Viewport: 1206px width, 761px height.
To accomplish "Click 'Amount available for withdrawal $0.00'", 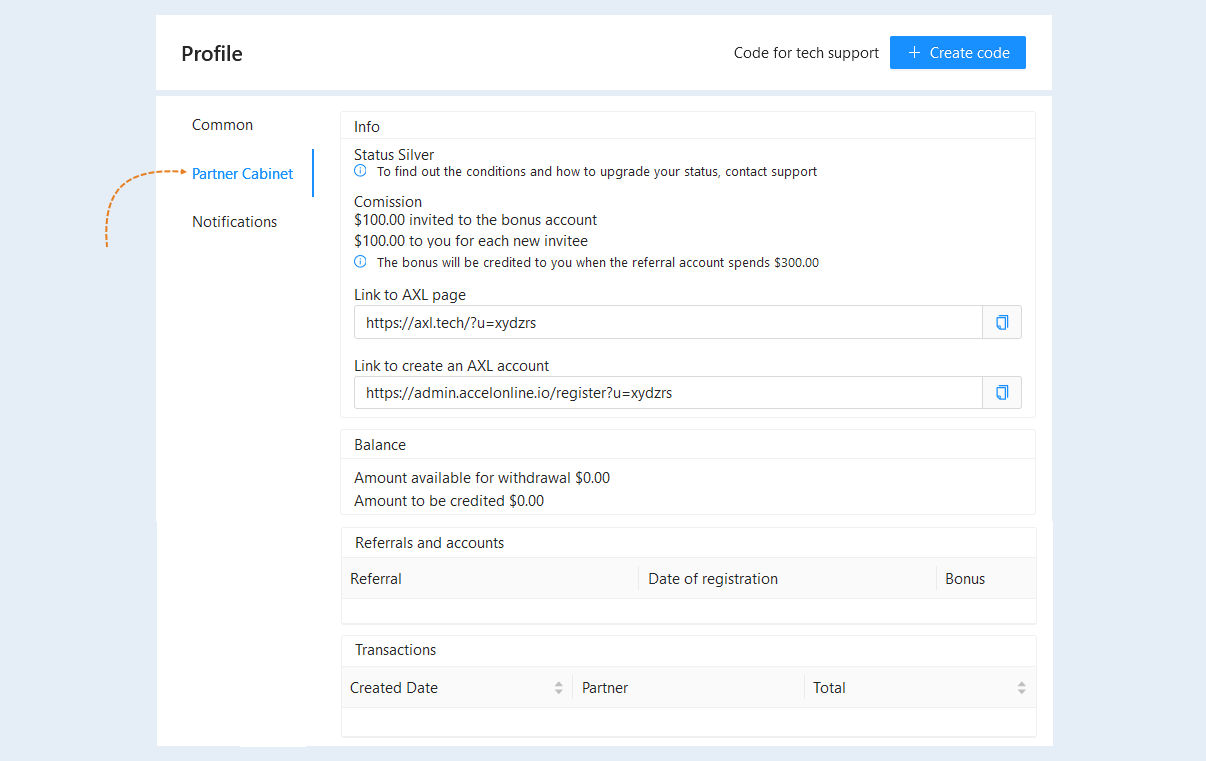I will (482, 478).
